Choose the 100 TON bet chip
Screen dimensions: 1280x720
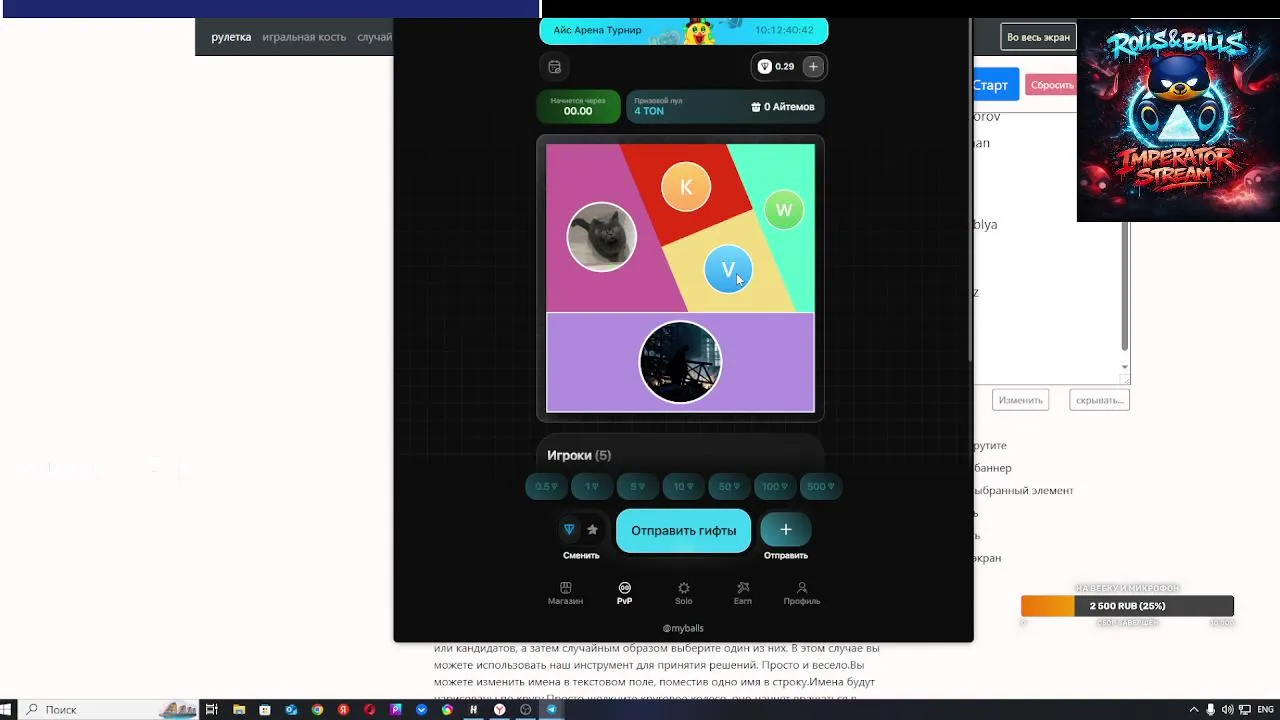coord(776,487)
